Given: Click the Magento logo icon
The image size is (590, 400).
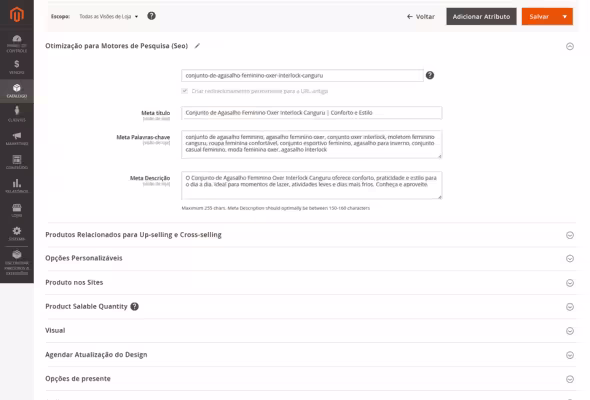Looking at the screenshot, I should tap(17, 14).
